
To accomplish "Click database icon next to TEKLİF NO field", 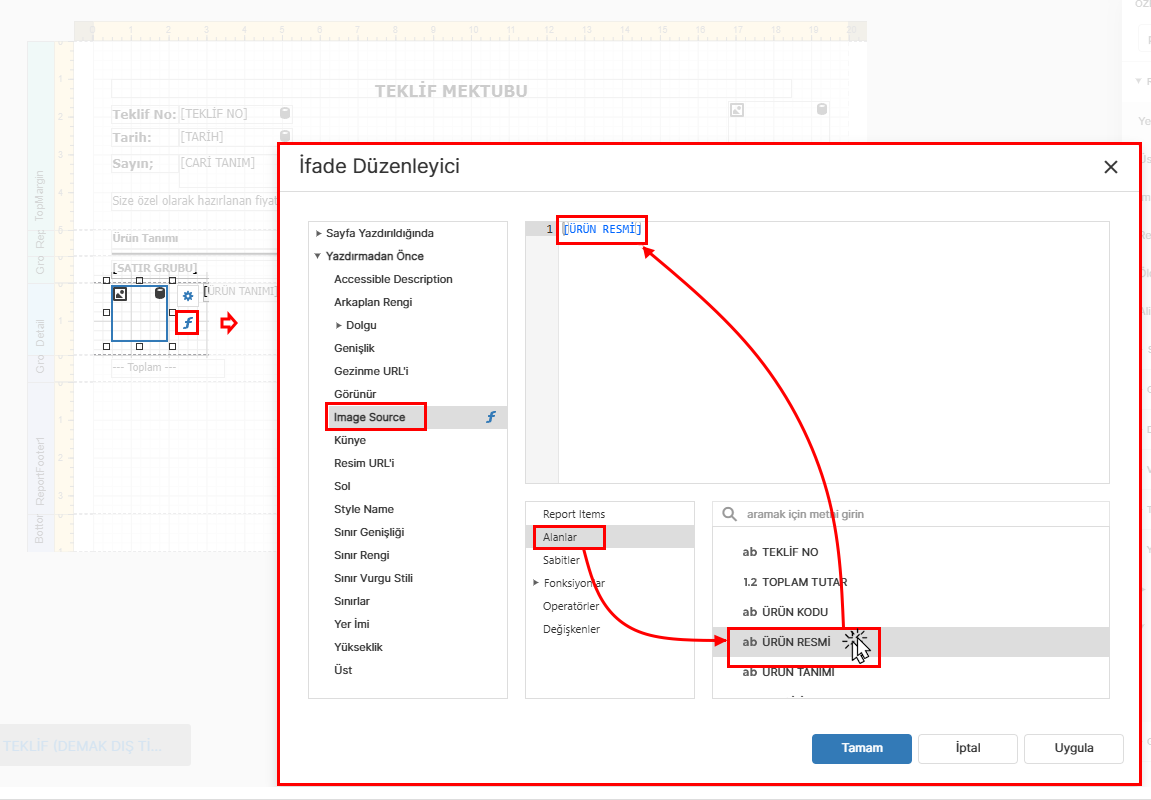I will tap(285, 113).
